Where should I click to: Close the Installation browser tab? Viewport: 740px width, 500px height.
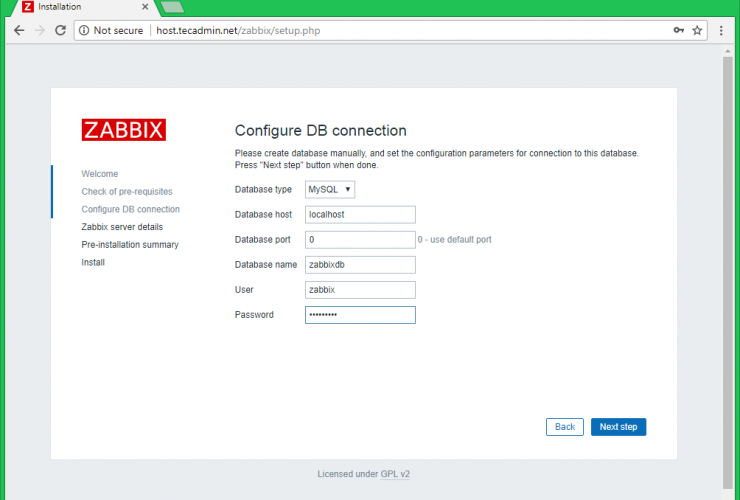(x=144, y=8)
